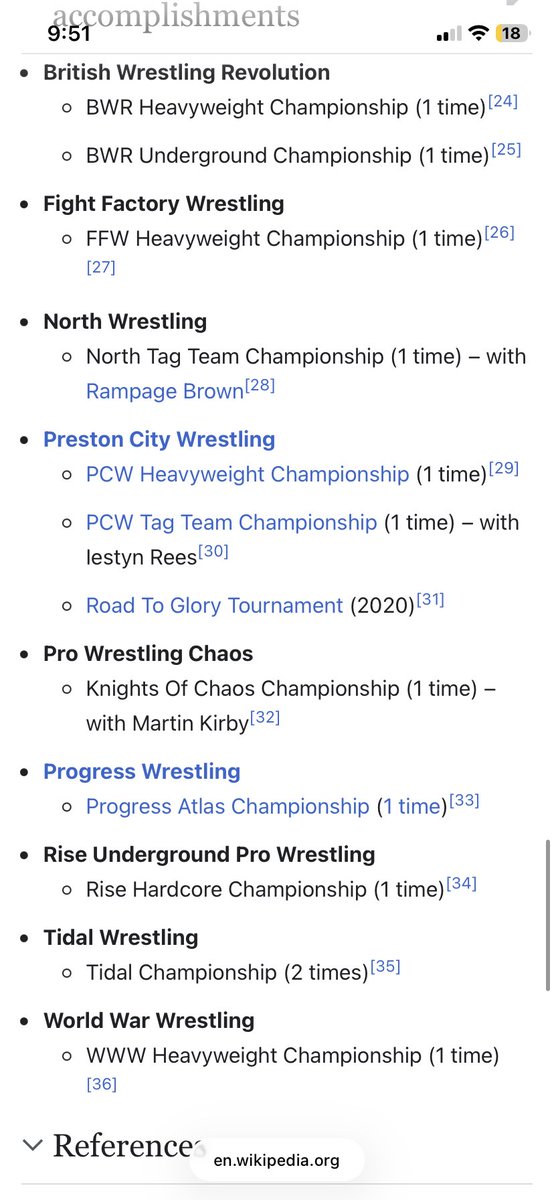Screen dimensions: 554x1200
Task: Tap the cellular signal bars icon
Action: point(449,34)
